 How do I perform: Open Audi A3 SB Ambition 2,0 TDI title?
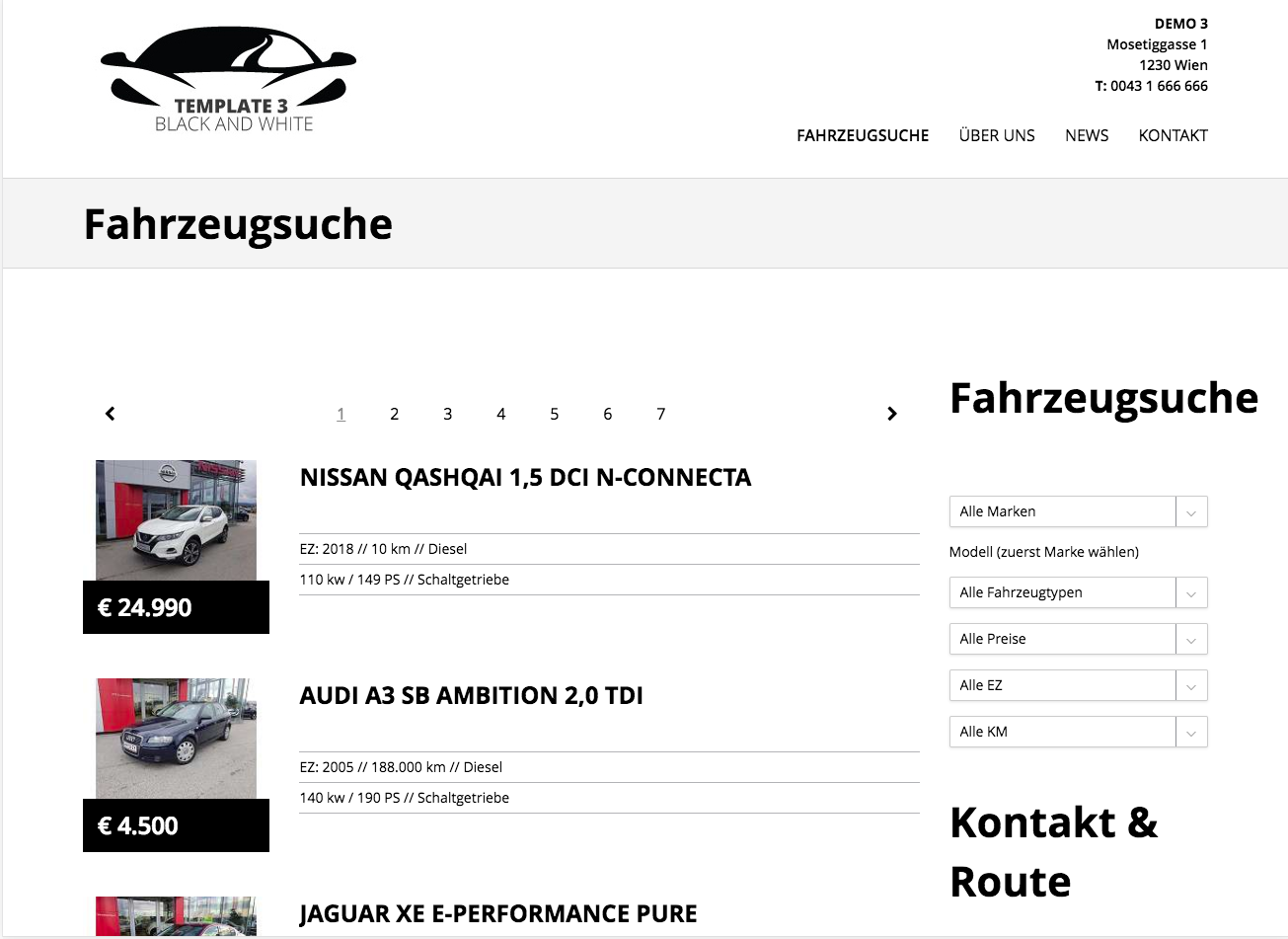(471, 696)
